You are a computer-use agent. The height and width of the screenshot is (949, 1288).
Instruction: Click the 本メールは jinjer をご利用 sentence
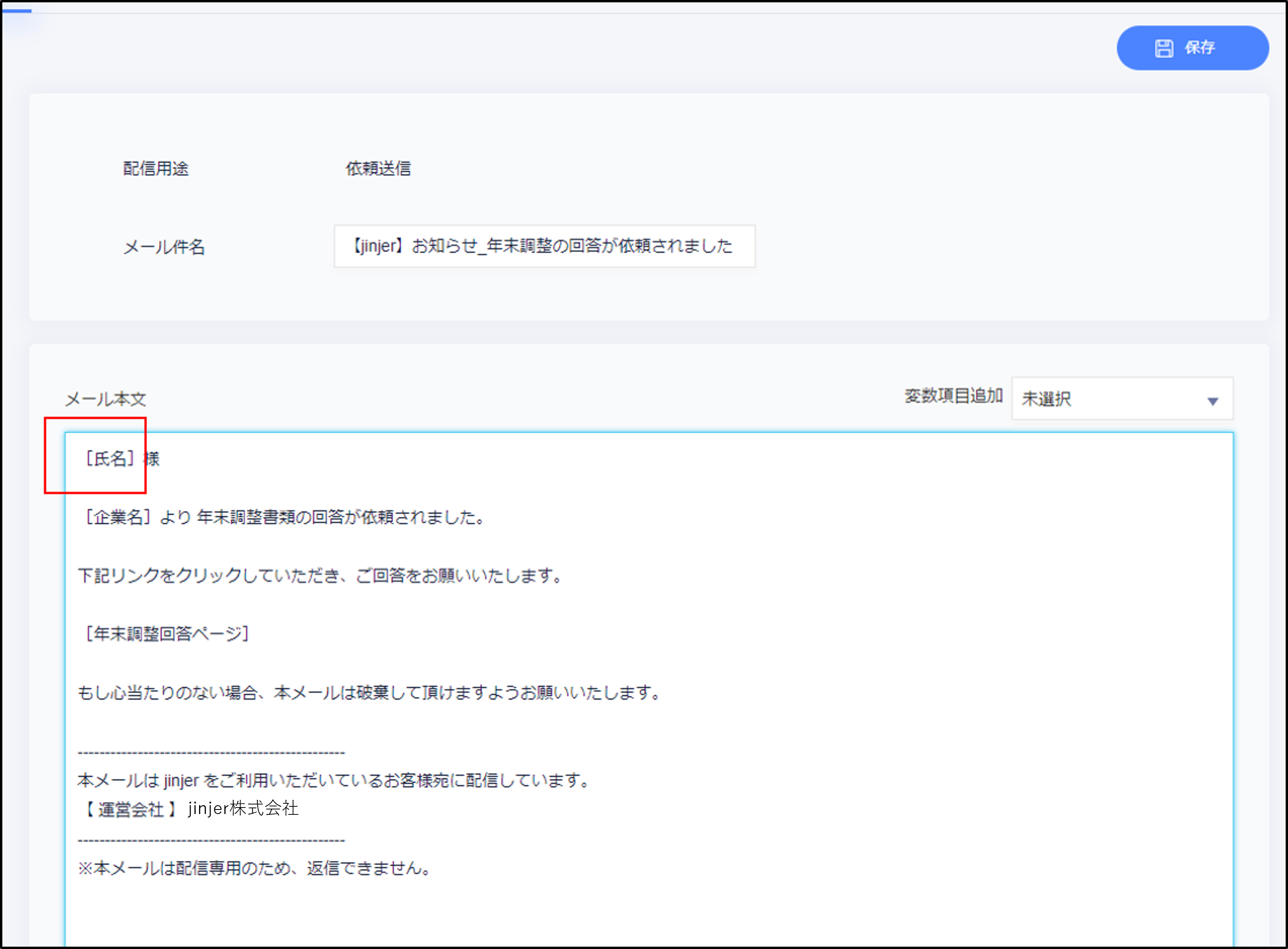point(333,781)
